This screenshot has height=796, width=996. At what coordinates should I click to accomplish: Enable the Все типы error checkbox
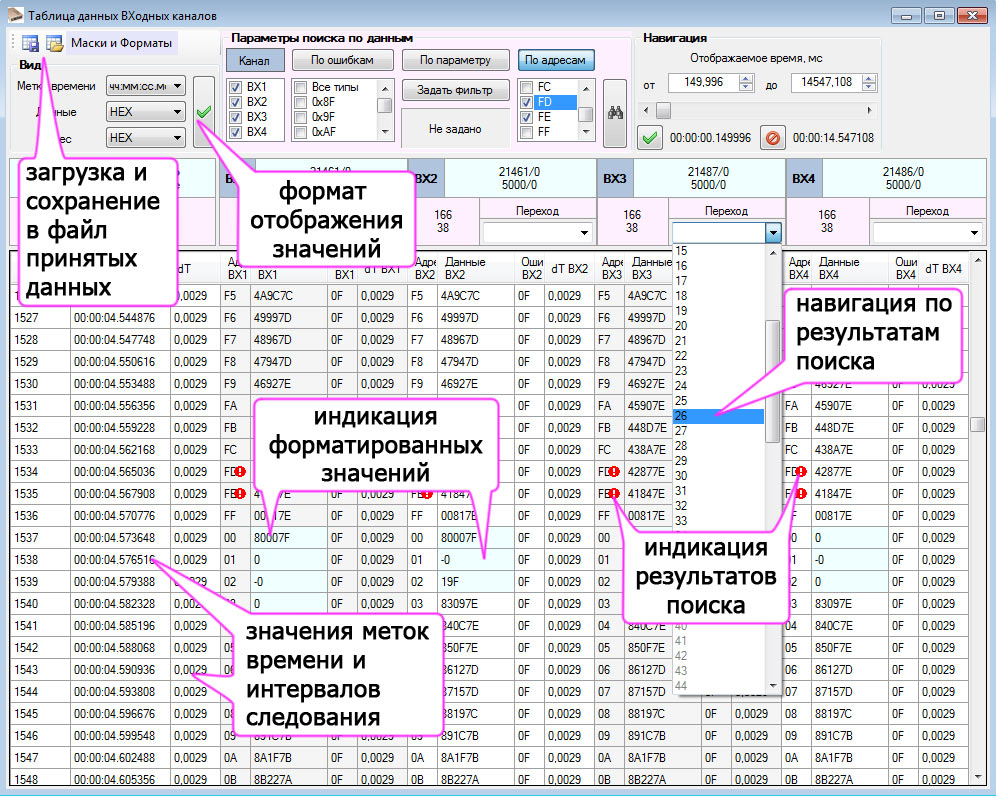tap(301, 88)
